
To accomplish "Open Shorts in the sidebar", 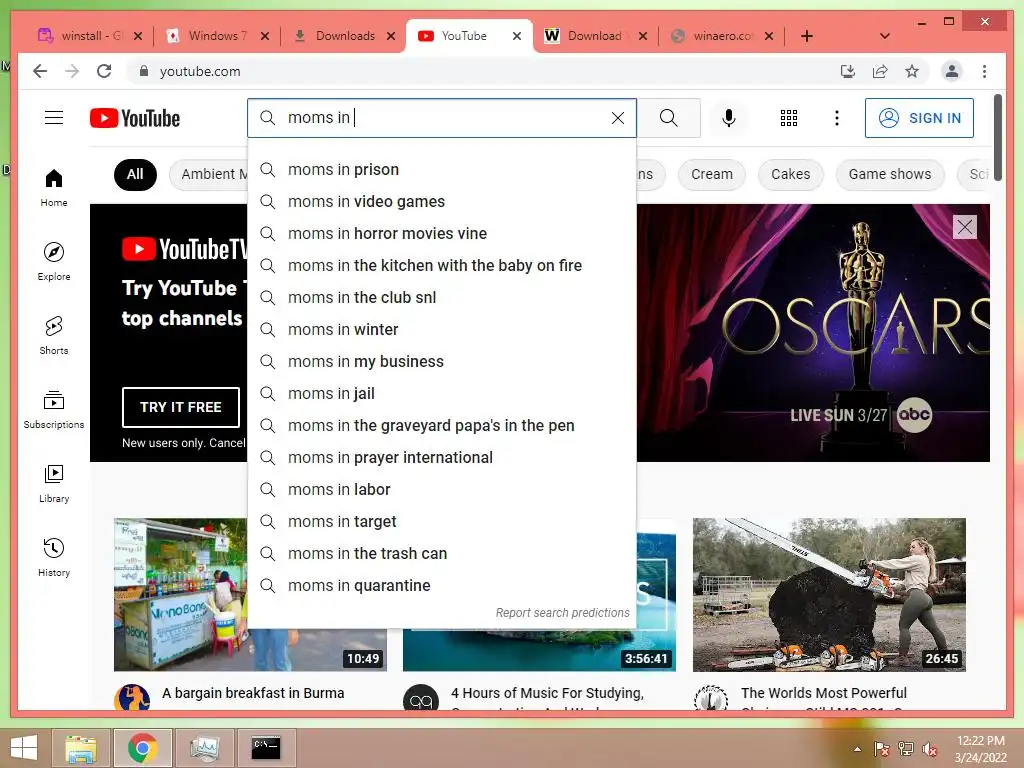I will pyautogui.click(x=54, y=336).
